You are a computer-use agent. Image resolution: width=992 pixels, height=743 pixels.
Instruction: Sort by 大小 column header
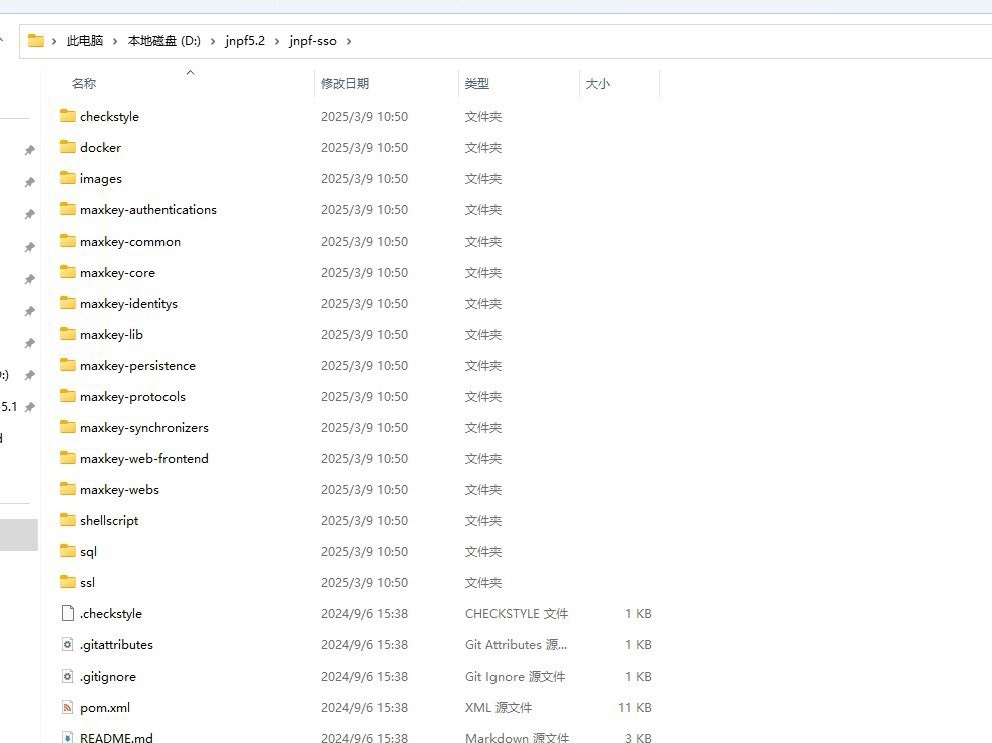click(x=598, y=84)
